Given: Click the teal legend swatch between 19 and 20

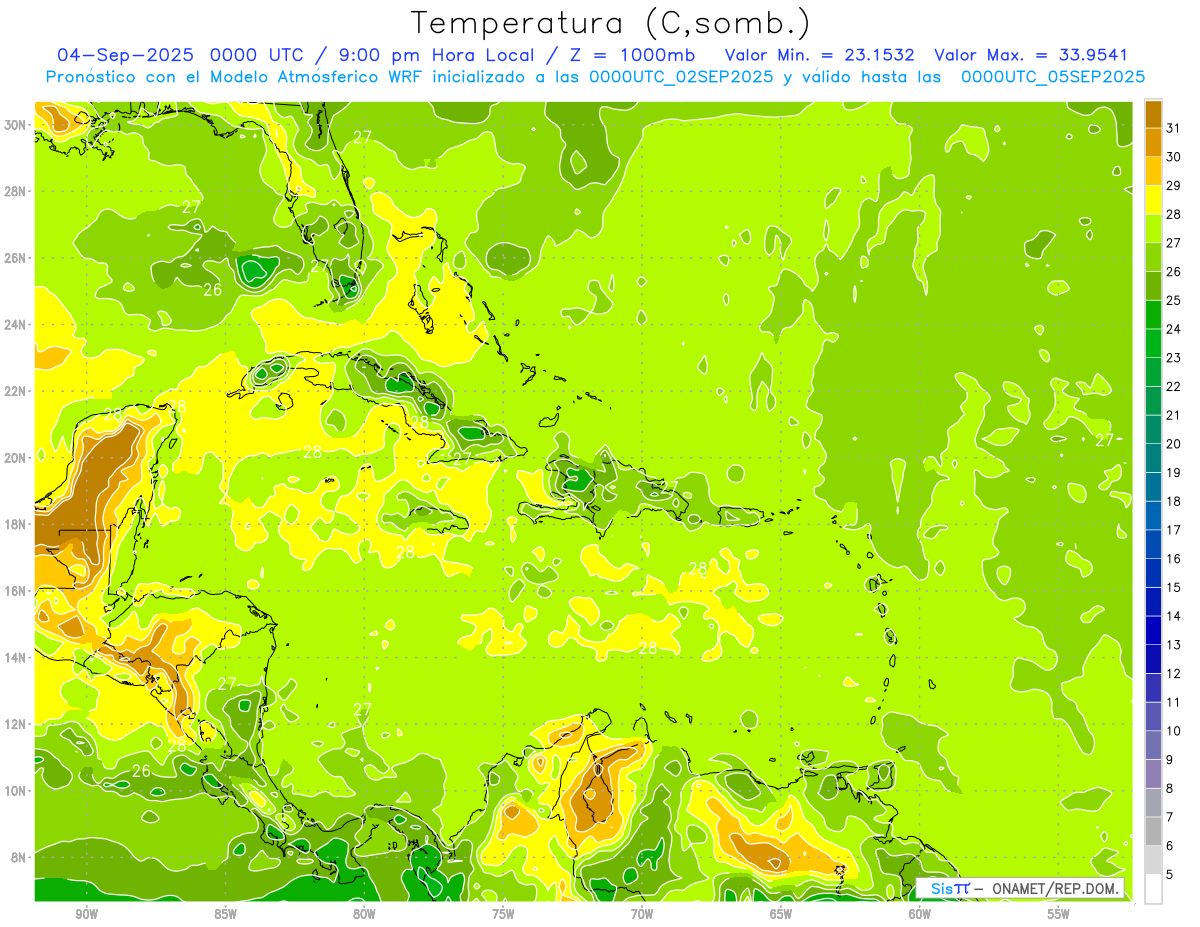Looking at the screenshot, I should 1153,458.
